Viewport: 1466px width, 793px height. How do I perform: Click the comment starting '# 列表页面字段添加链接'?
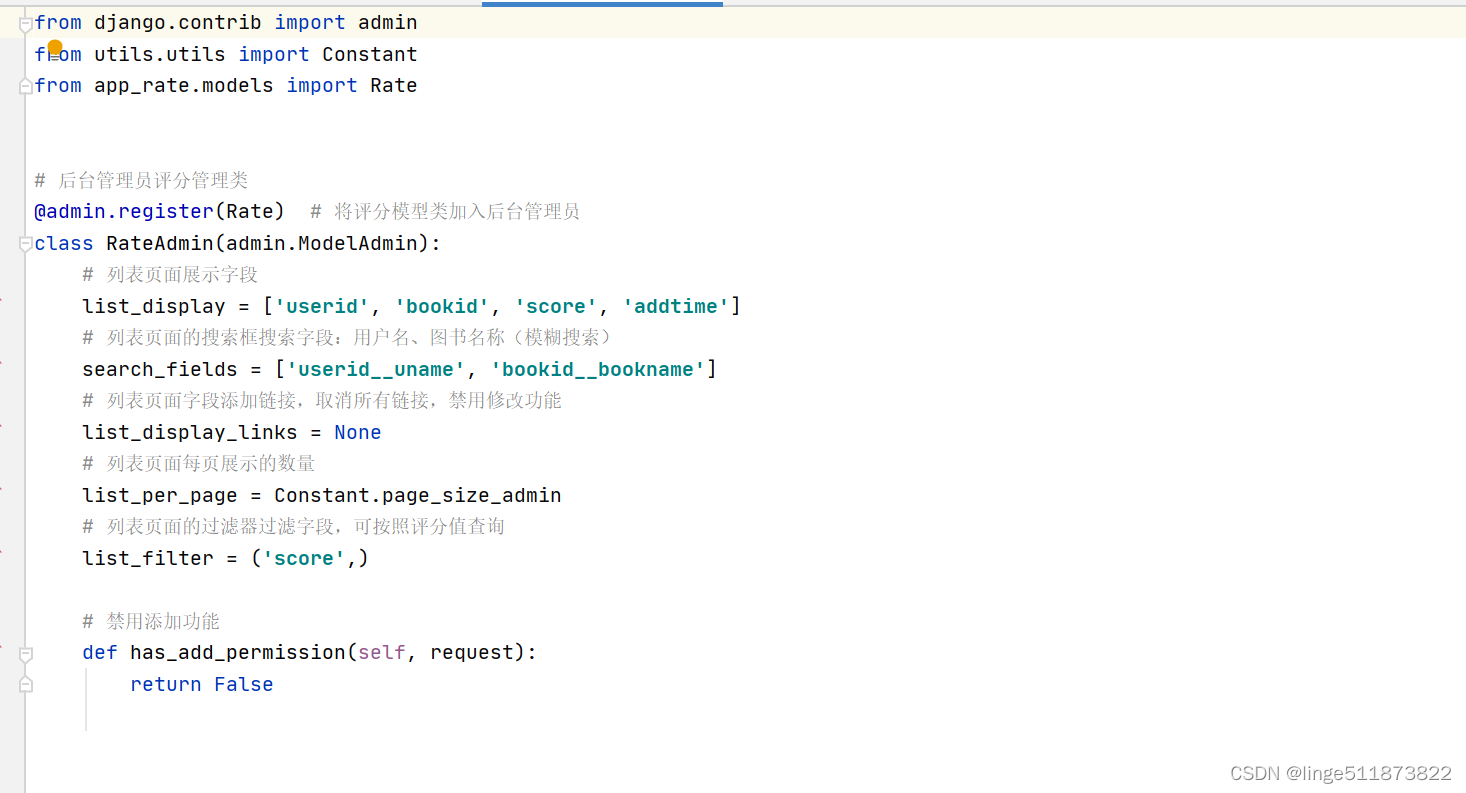point(322,400)
